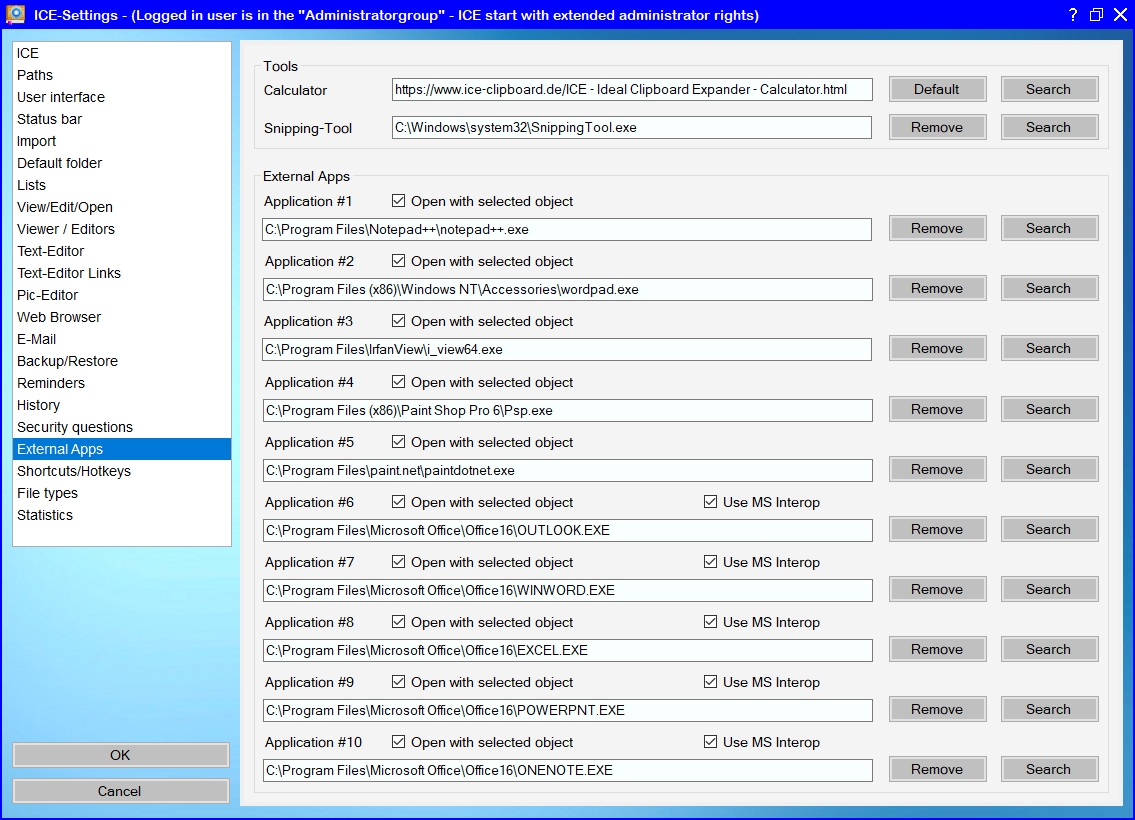
Task: Open the Web Browser settings page
Action: tap(59, 317)
